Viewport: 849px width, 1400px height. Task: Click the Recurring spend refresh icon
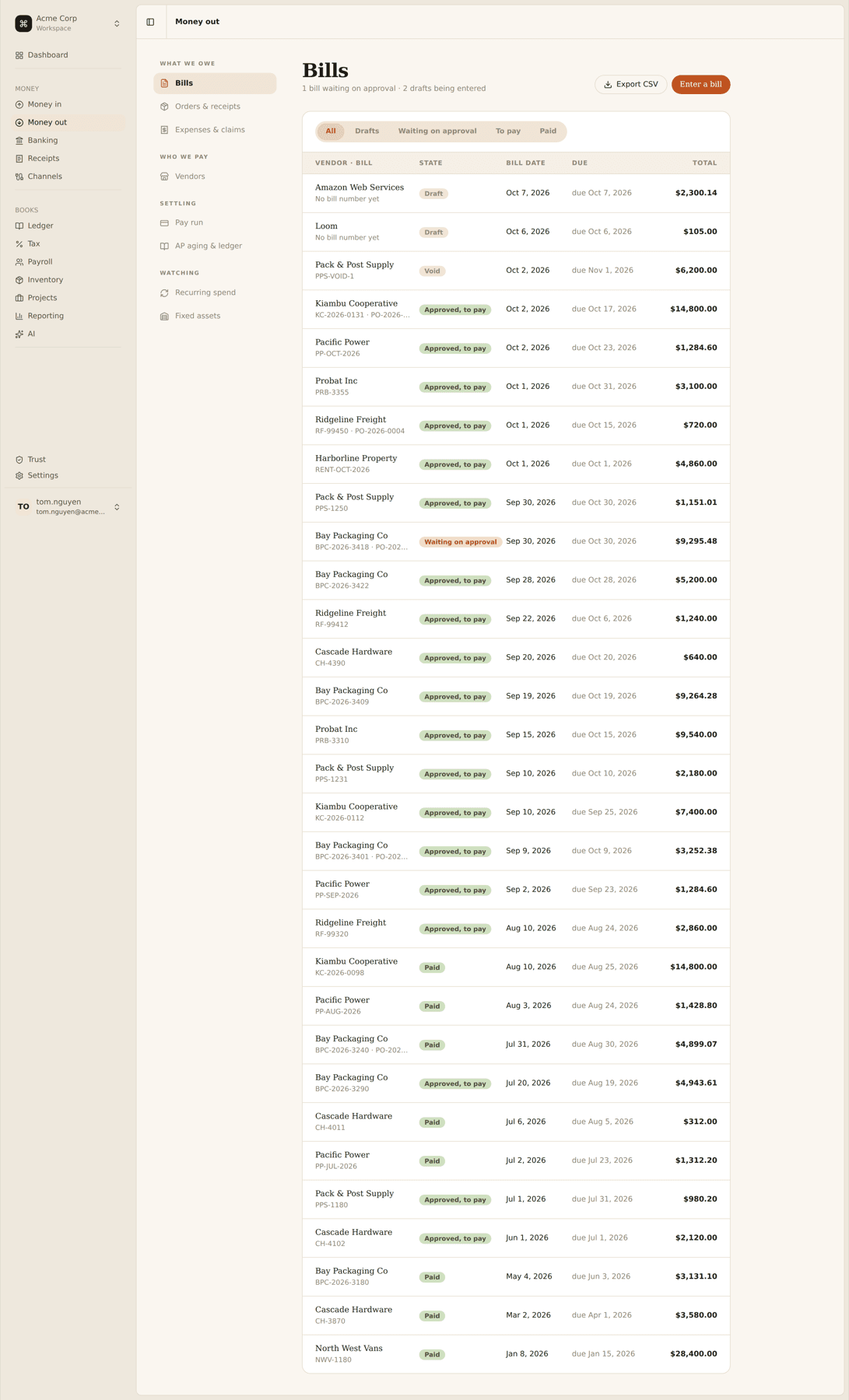point(164,293)
